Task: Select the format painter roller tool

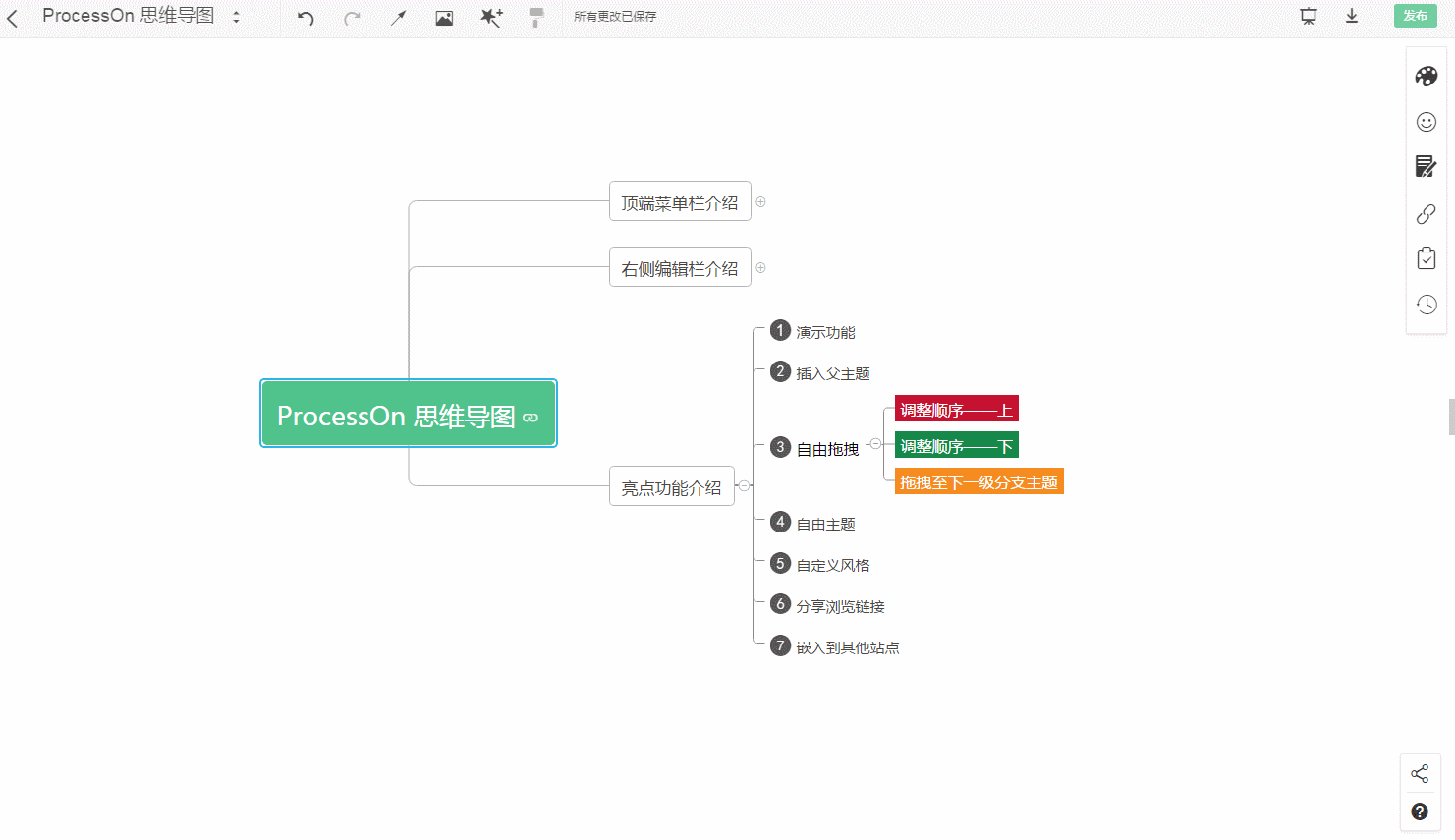Action: 535,17
